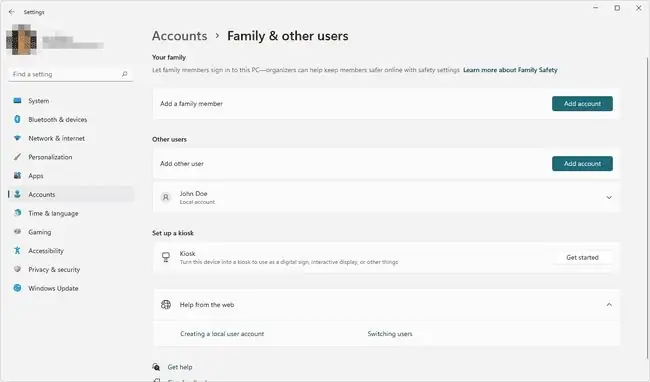Screen dimensions: 650x382
Task: Focus the Find a setting search box
Action: click(x=70, y=74)
